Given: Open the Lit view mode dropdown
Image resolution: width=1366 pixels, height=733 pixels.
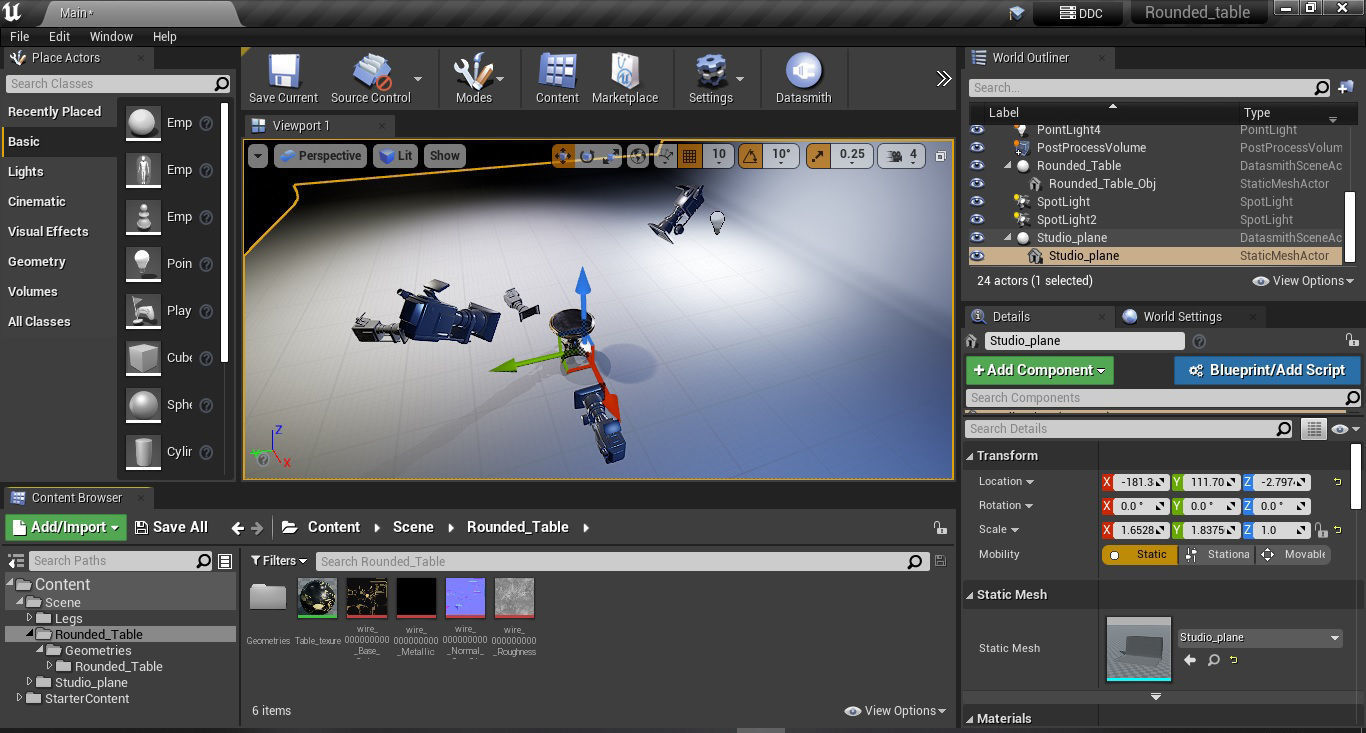Looking at the screenshot, I should coord(396,155).
